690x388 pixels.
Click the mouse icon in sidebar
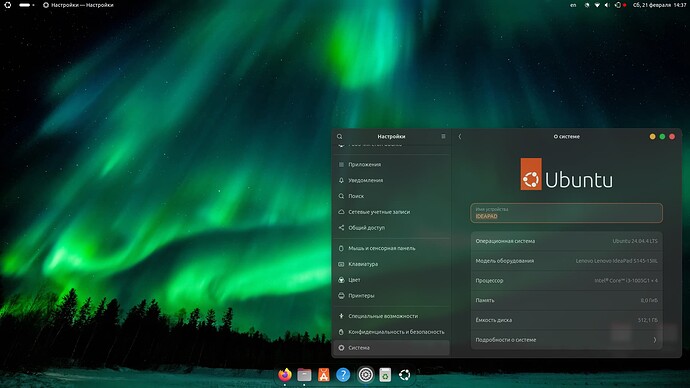pyautogui.click(x=341, y=248)
